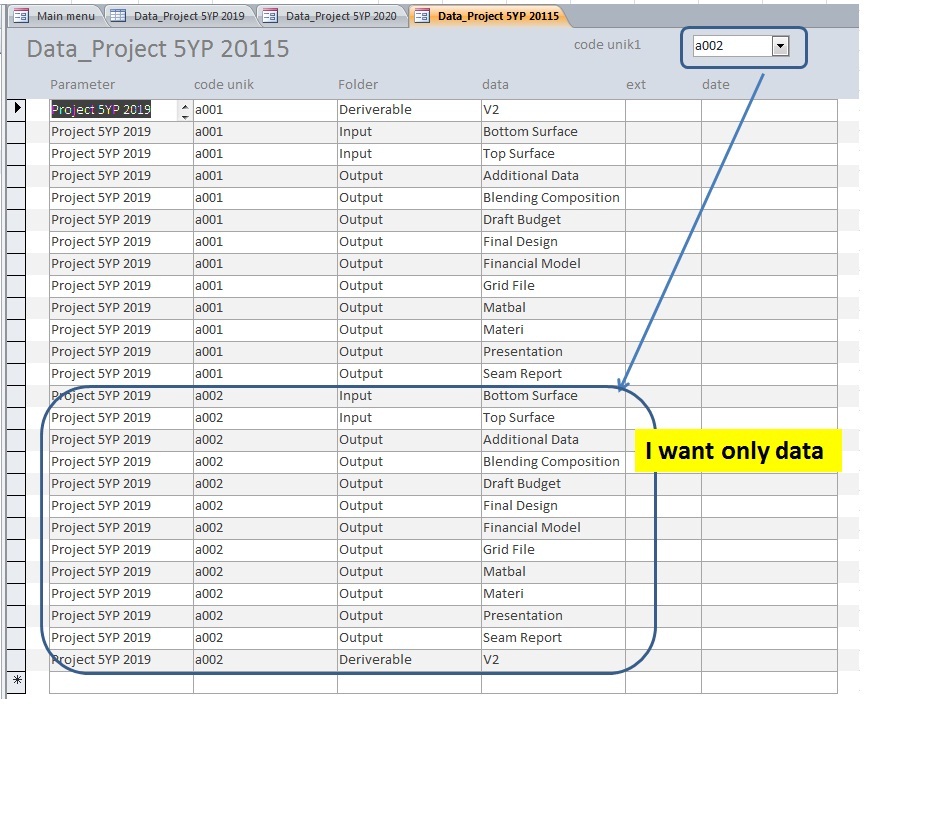Screen dimensions: 926x826
Task: Click the form icon on Data_Project 5YP 2020 tab
Action: [270, 16]
